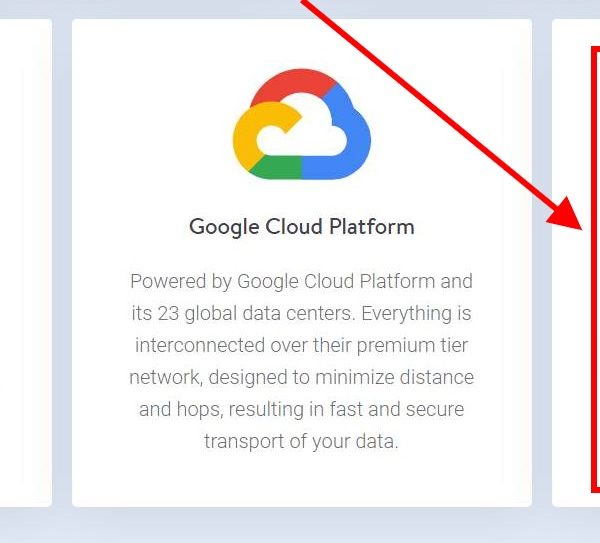
Task: Click the "Powered by Google Cloud Platform" text line
Action: tap(301, 280)
